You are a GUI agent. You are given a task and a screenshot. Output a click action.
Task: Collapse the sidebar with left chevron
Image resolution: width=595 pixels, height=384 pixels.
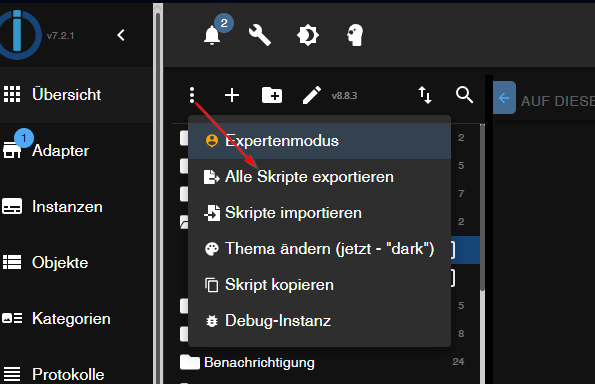[121, 35]
